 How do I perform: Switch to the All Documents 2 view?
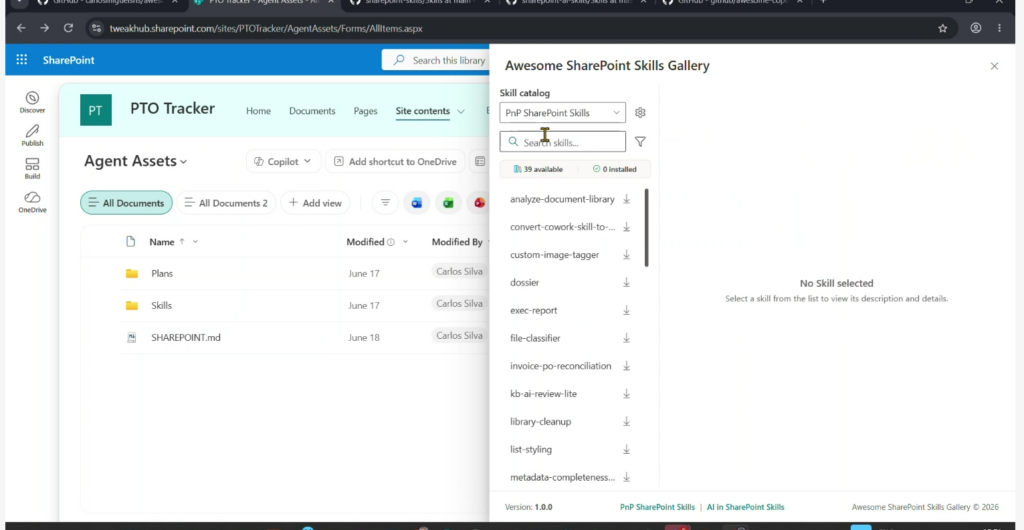tap(226, 203)
